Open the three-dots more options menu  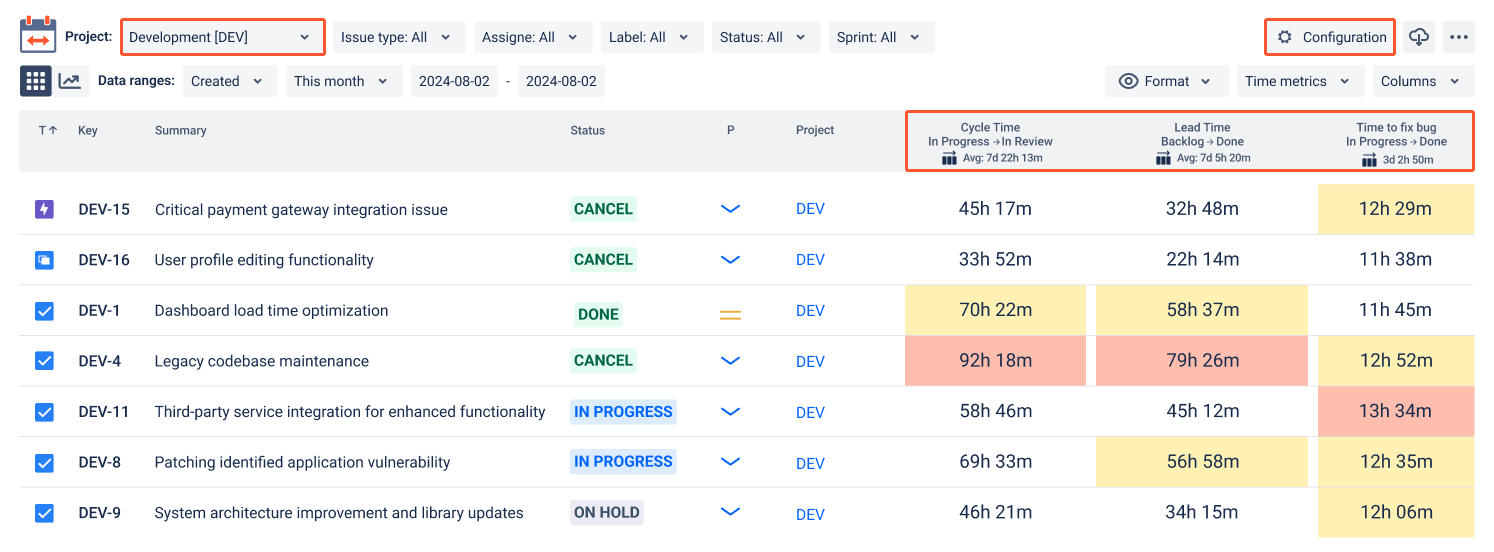click(1459, 37)
